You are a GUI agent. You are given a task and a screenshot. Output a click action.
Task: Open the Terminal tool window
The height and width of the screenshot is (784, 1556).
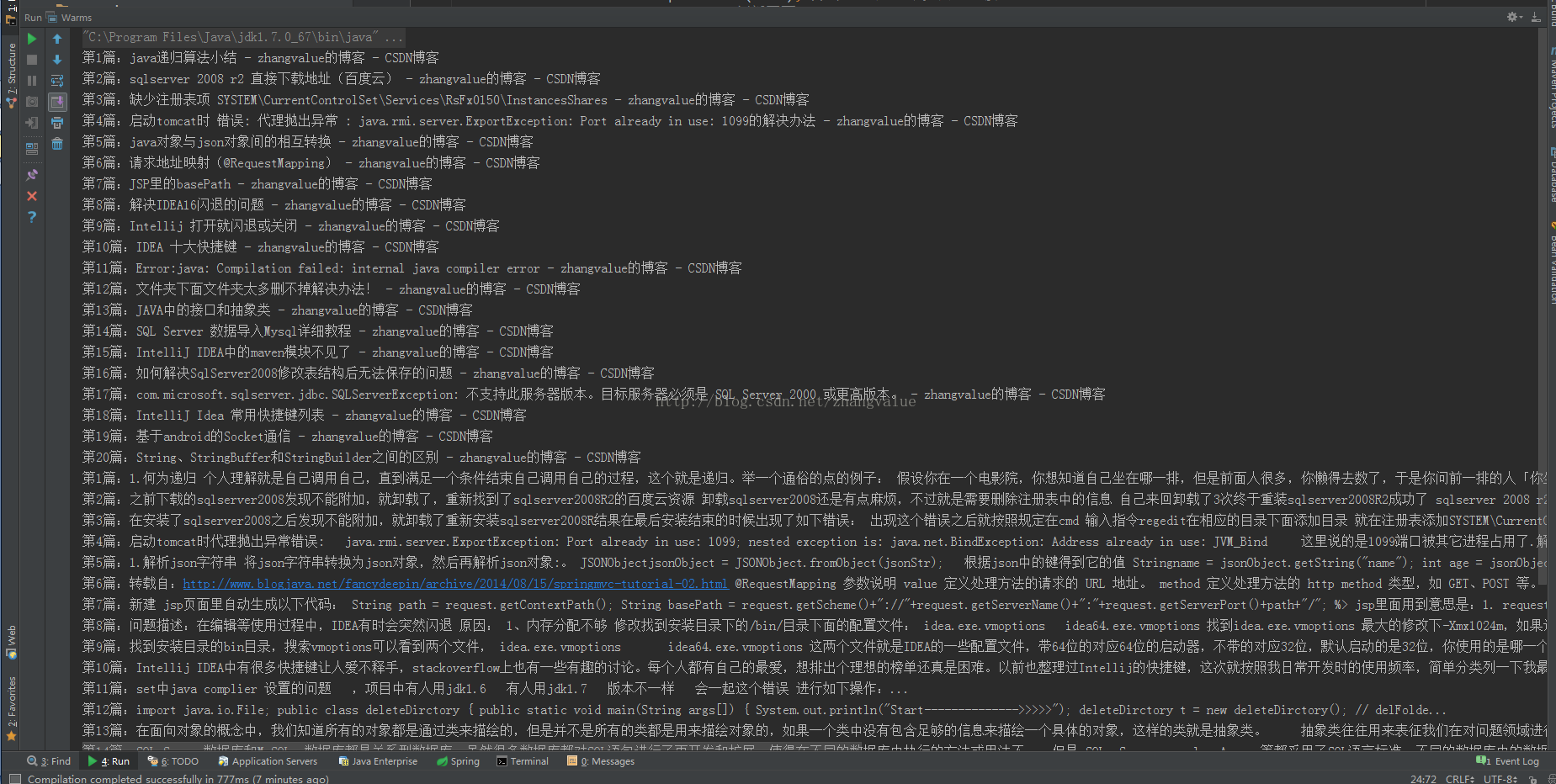pos(523,761)
